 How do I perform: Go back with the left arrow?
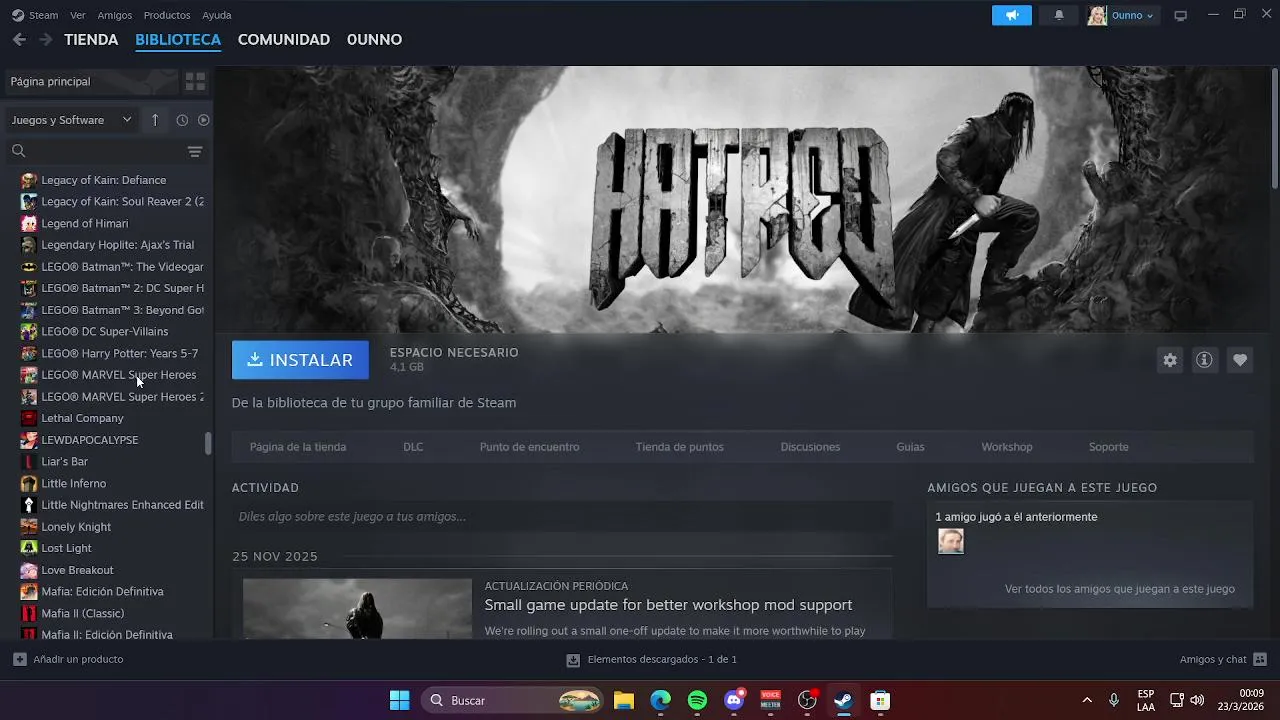tap(20, 40)
